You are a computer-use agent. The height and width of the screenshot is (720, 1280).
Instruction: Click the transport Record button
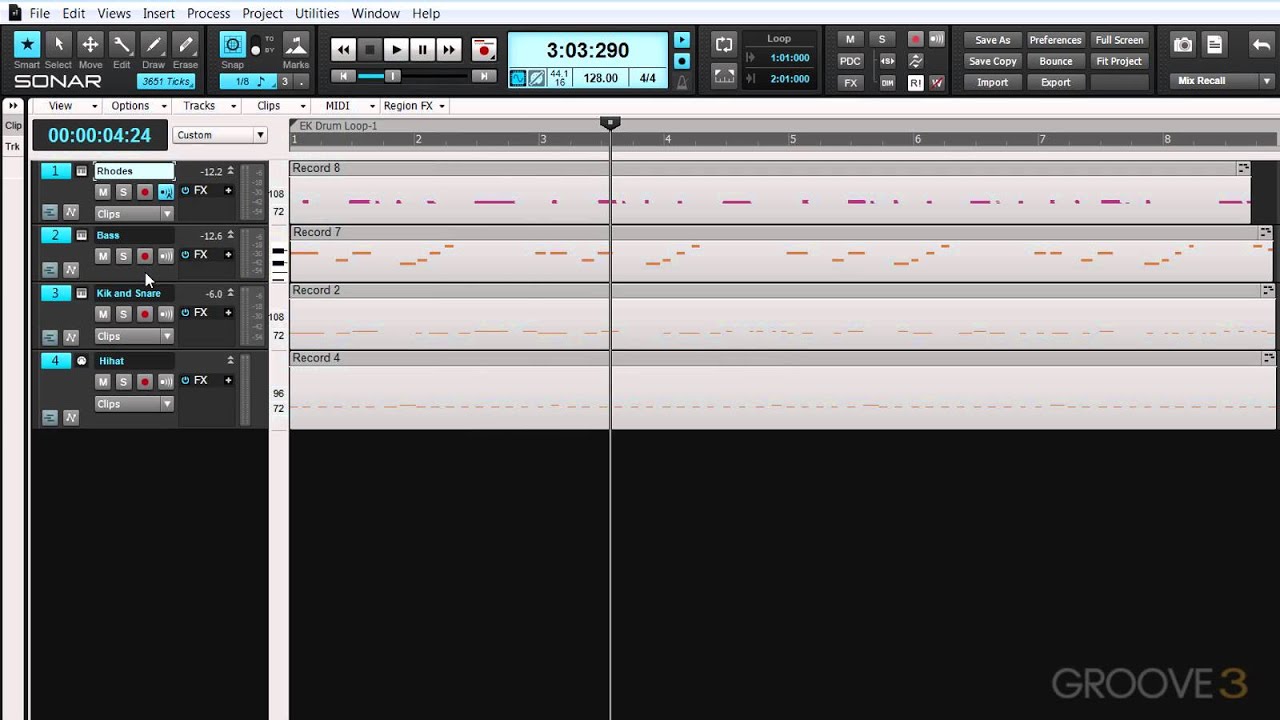tap(484, 49)
